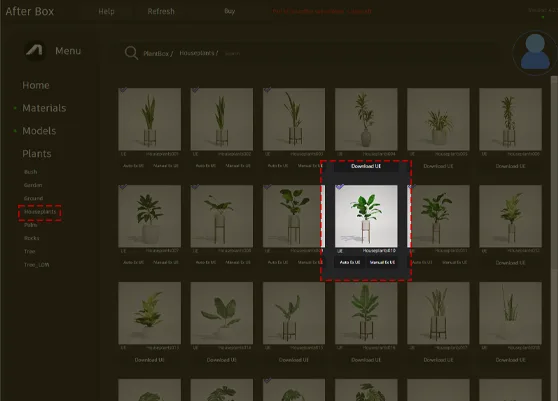
Task: Select the Palm plant category
Action: coord(30,225)
